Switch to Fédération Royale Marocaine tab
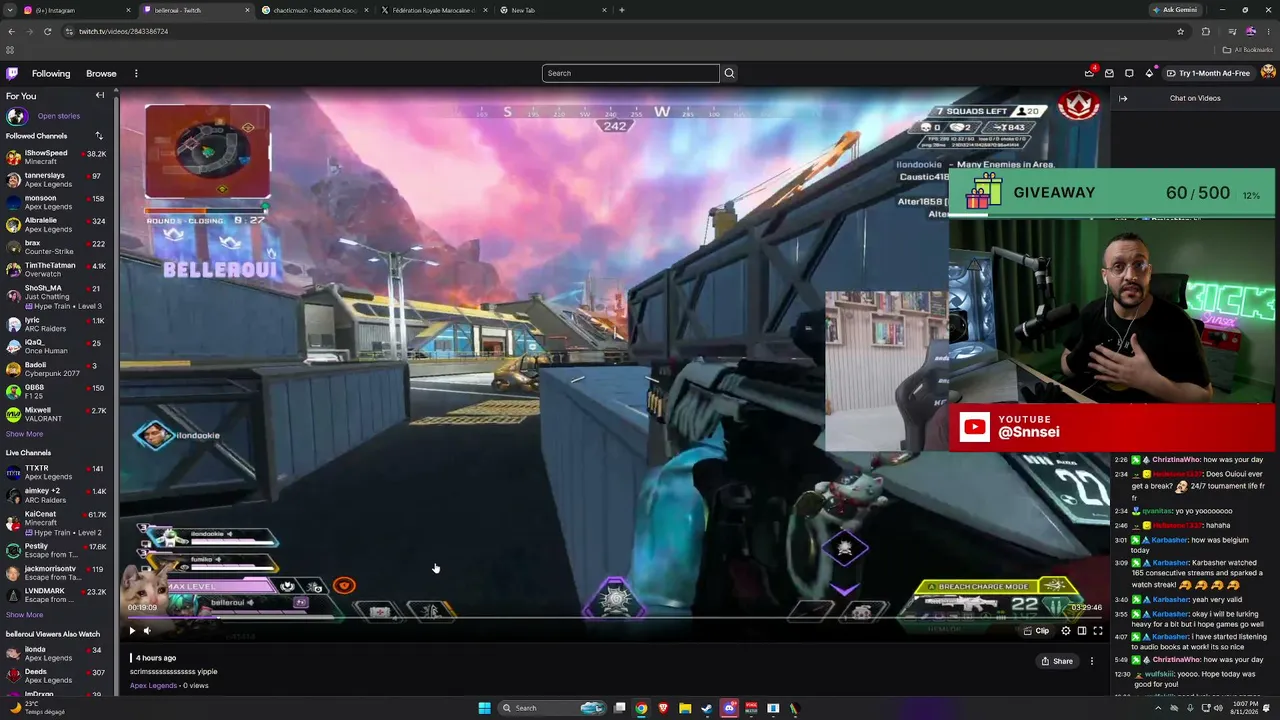Image resolution: width=1280 pixels, height=720 pixels. point(435,10)
